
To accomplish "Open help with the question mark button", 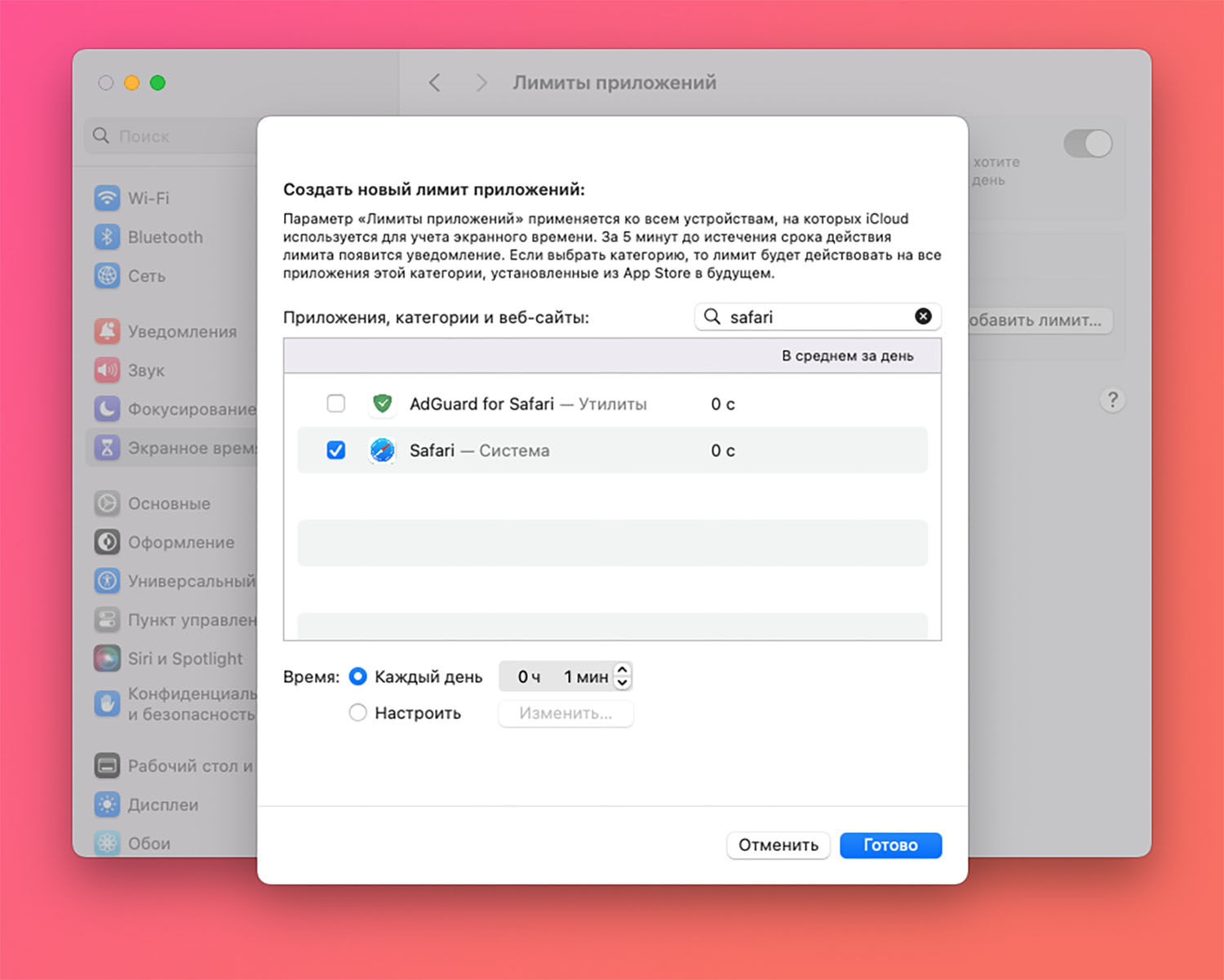I will click(x=1112, y=400).
